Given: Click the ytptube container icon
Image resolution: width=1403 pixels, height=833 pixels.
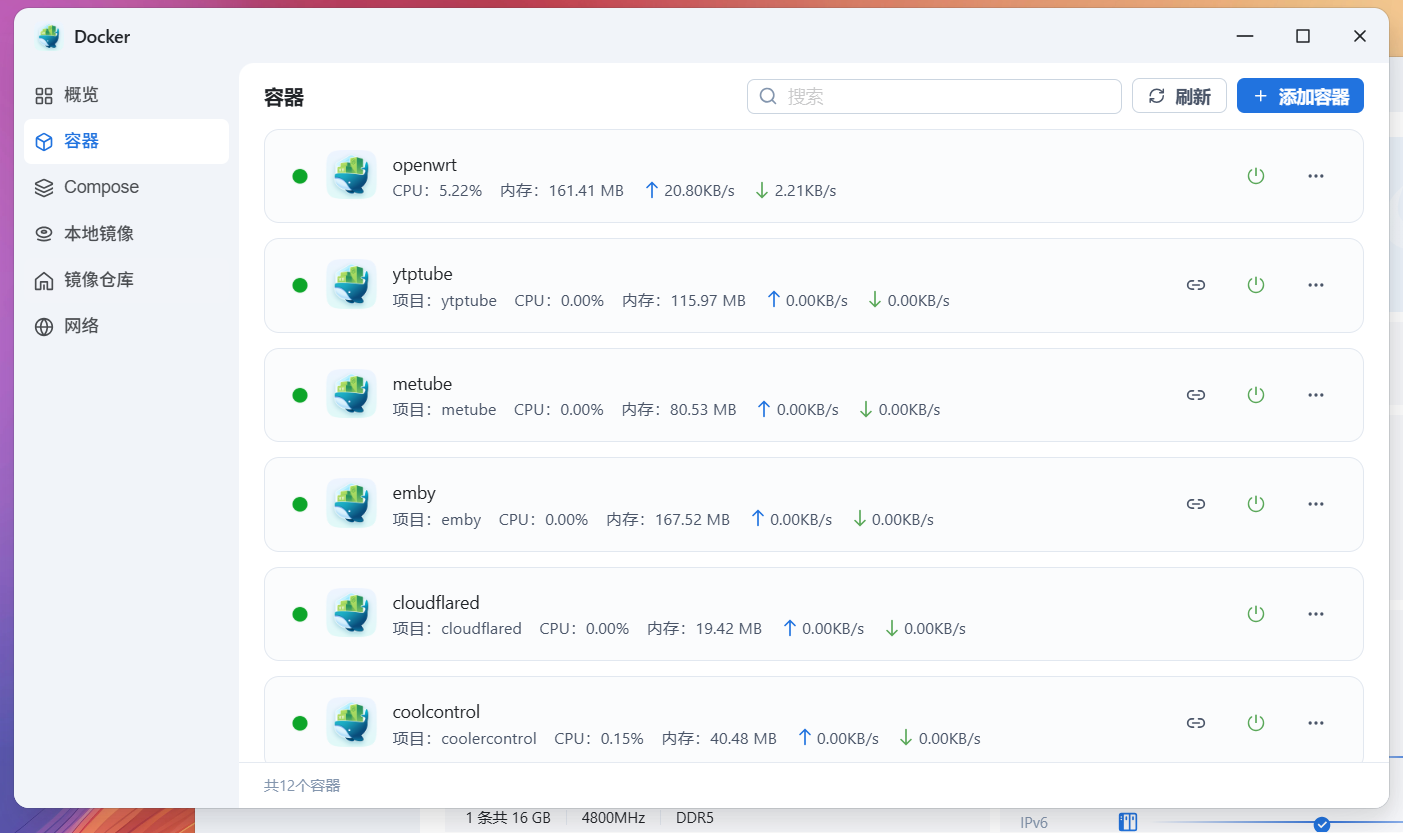Looking at the screenshot, I should click(351, 284).
